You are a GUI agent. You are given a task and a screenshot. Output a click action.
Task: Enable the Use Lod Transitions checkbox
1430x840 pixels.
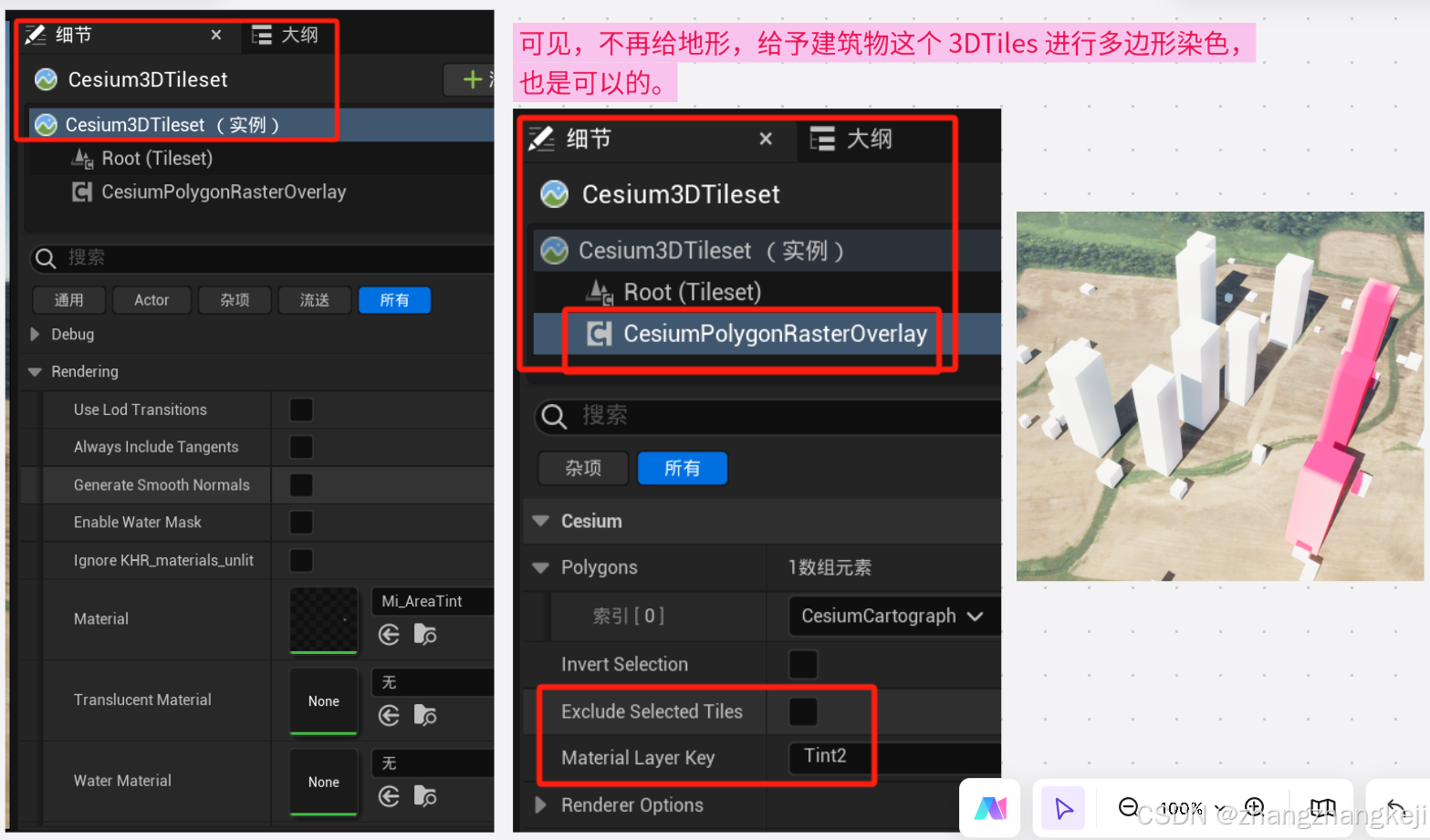pyautogui.click(x=301, y=410)
